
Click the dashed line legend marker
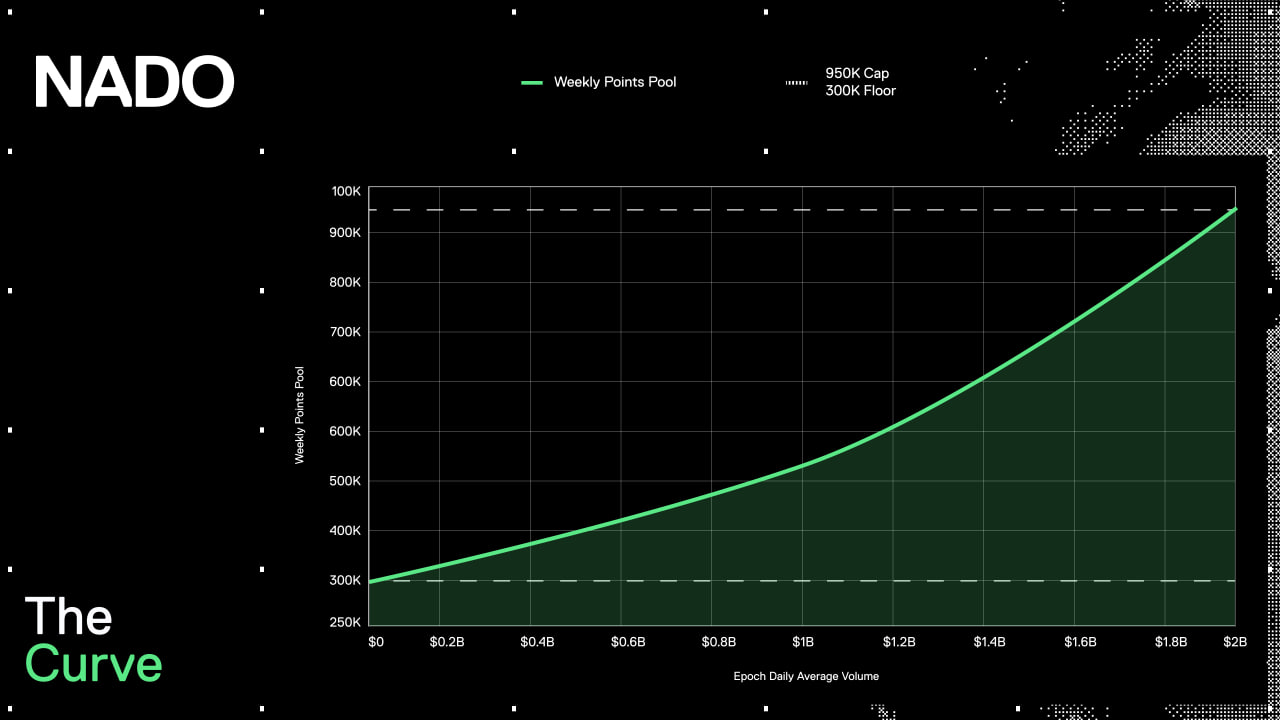(796, 82)
